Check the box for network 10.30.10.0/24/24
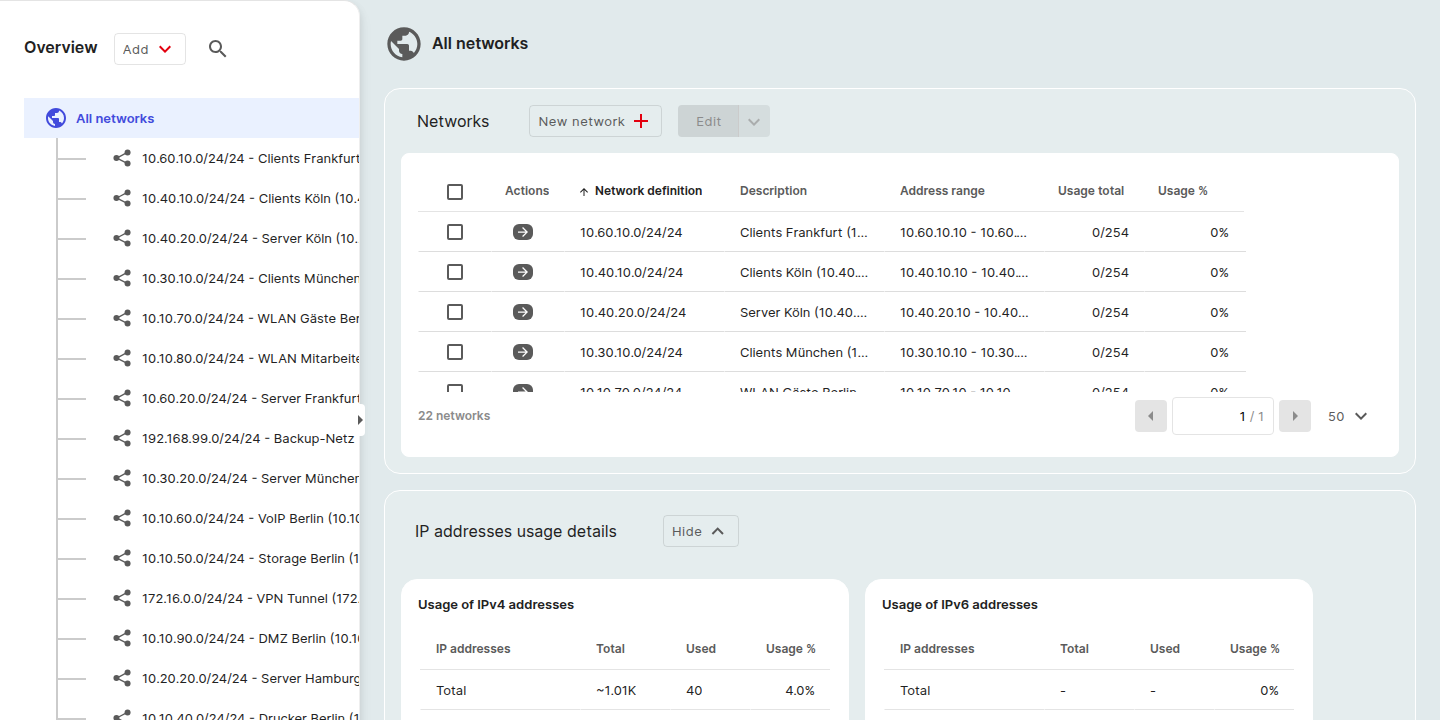 point(455,352)
